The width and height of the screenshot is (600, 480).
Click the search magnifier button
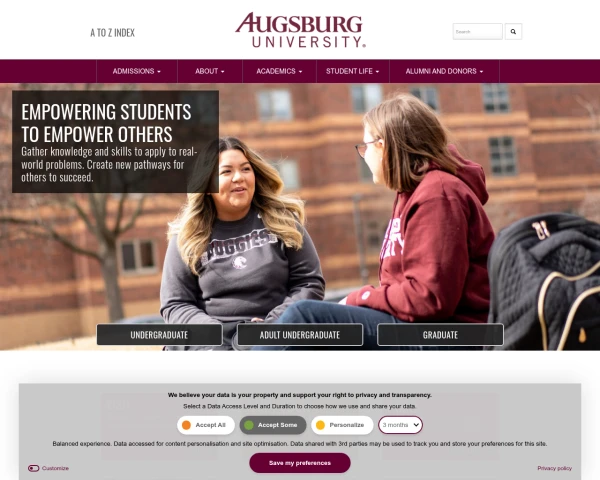click(513, 32)
